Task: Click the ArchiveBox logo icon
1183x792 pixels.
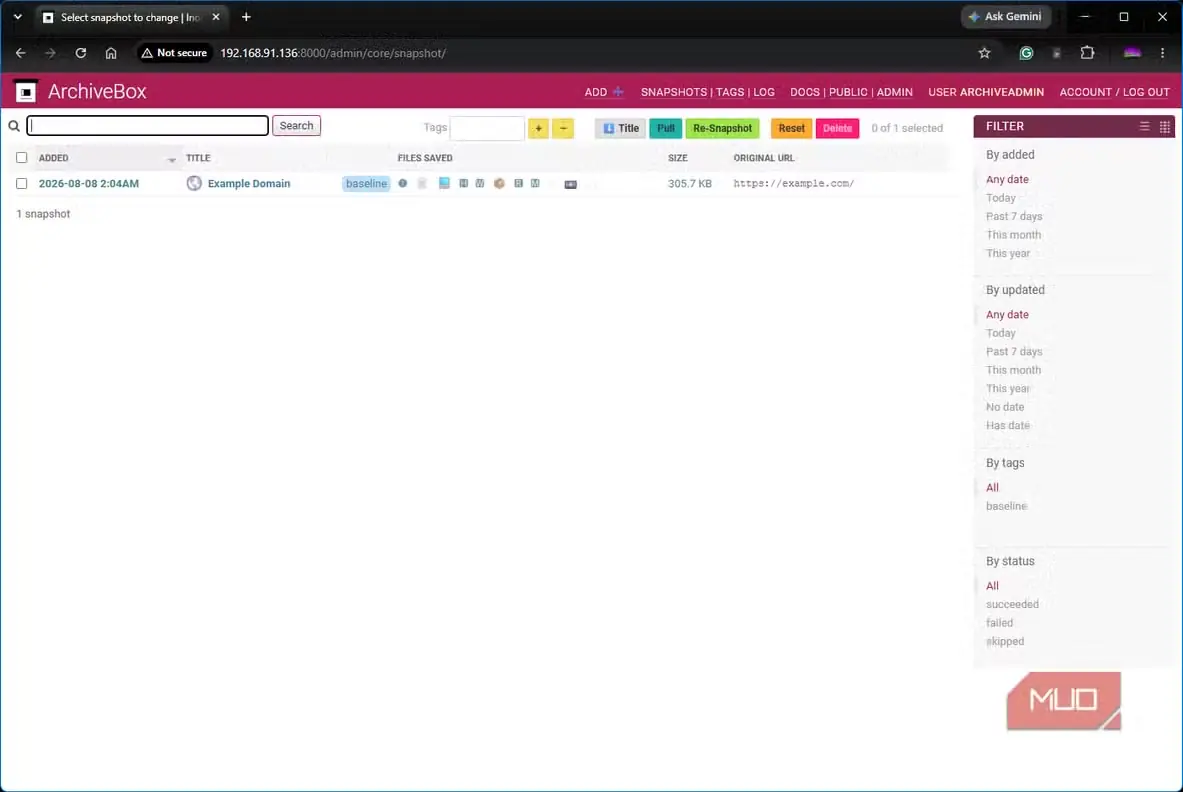Action: (x=26, y=91)
